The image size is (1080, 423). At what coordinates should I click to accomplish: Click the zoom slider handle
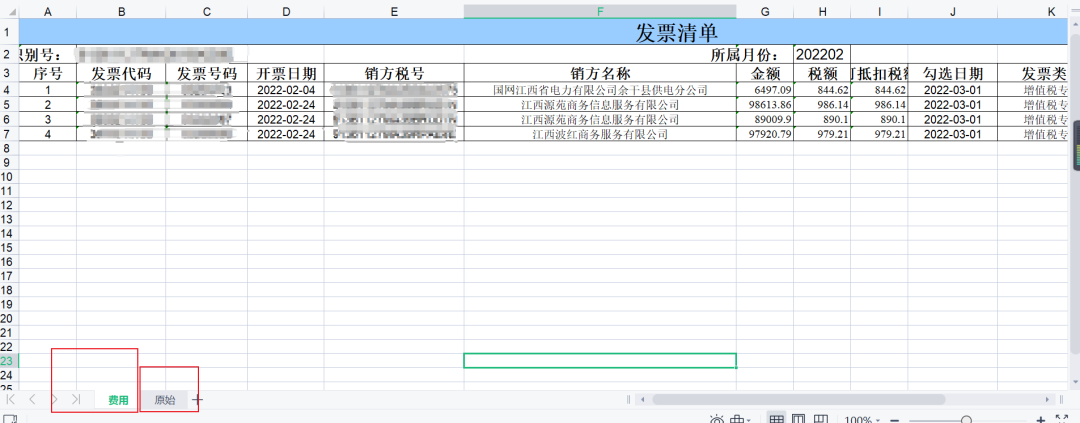point(966,420)
